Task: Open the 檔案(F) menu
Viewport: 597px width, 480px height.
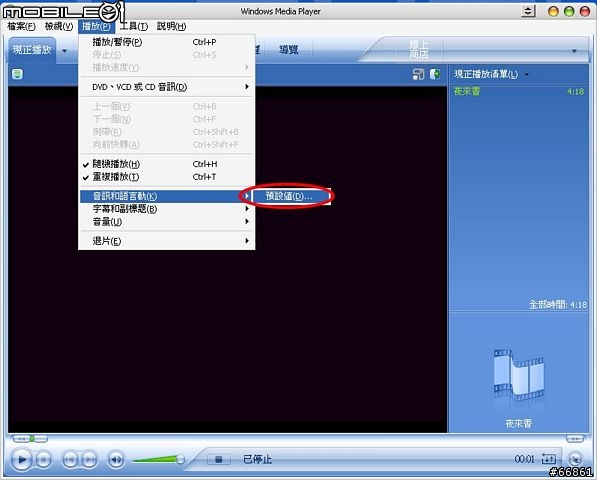Action: 21,26
